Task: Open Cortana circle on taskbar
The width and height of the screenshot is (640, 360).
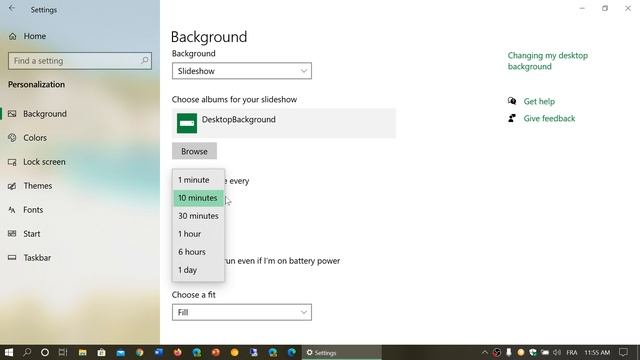Action: [45, 352]
